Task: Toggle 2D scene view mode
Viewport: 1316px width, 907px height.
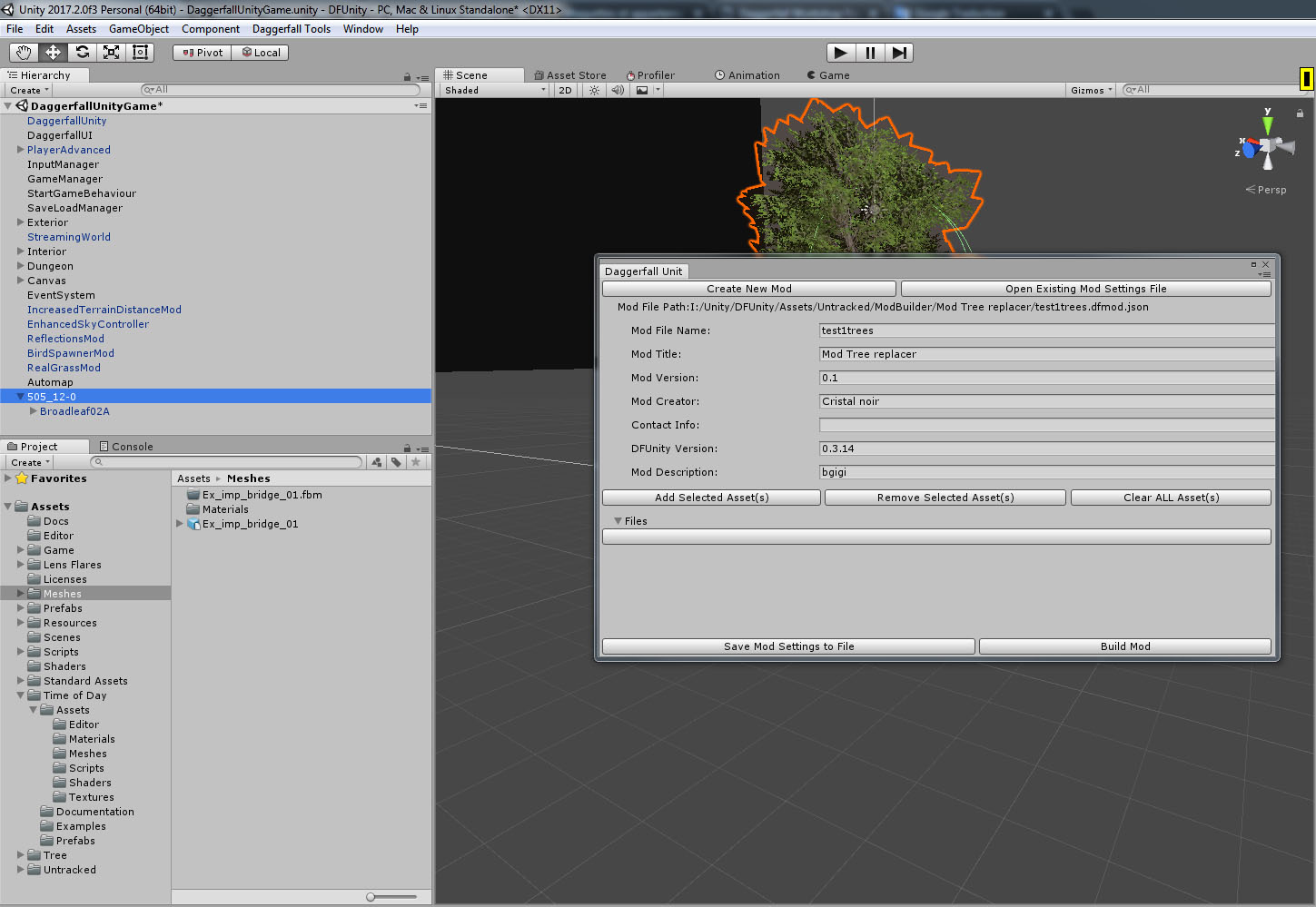Action: tap(565, 90)
